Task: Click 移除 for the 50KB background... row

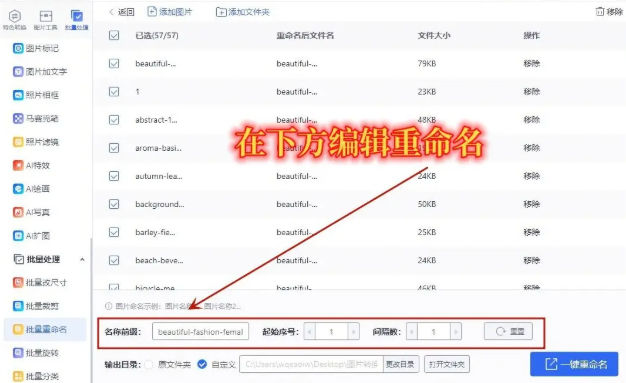Action: 532,204
